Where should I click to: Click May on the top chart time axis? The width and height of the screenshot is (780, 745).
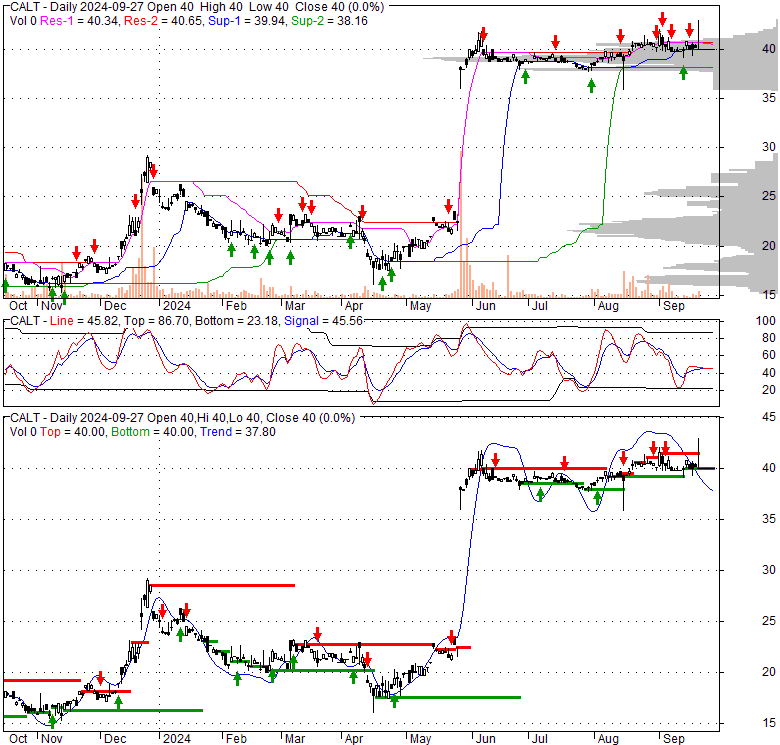(x=420, y=306)
